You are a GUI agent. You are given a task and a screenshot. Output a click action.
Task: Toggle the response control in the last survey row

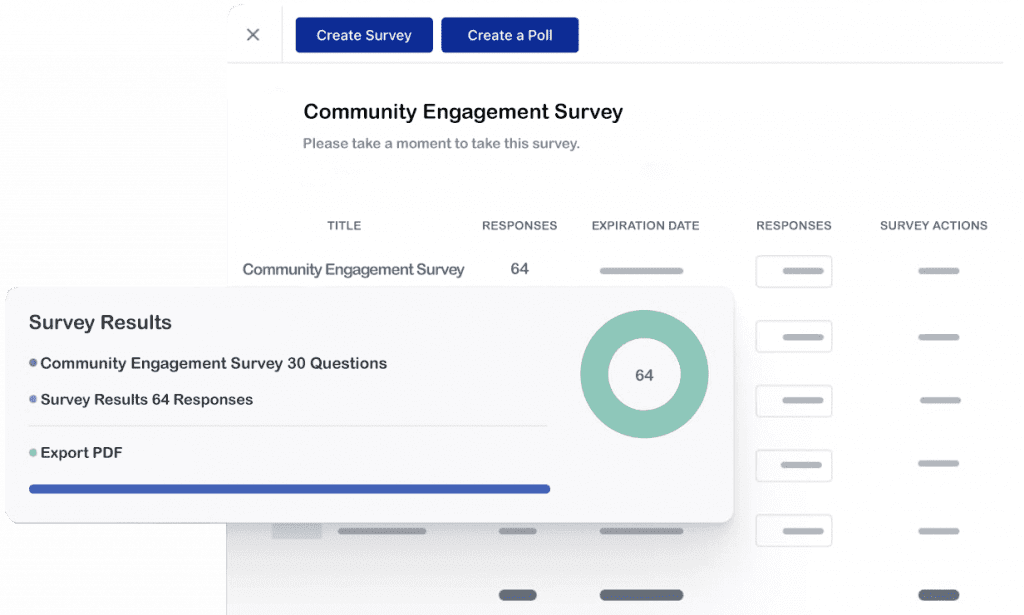(793, 530)
